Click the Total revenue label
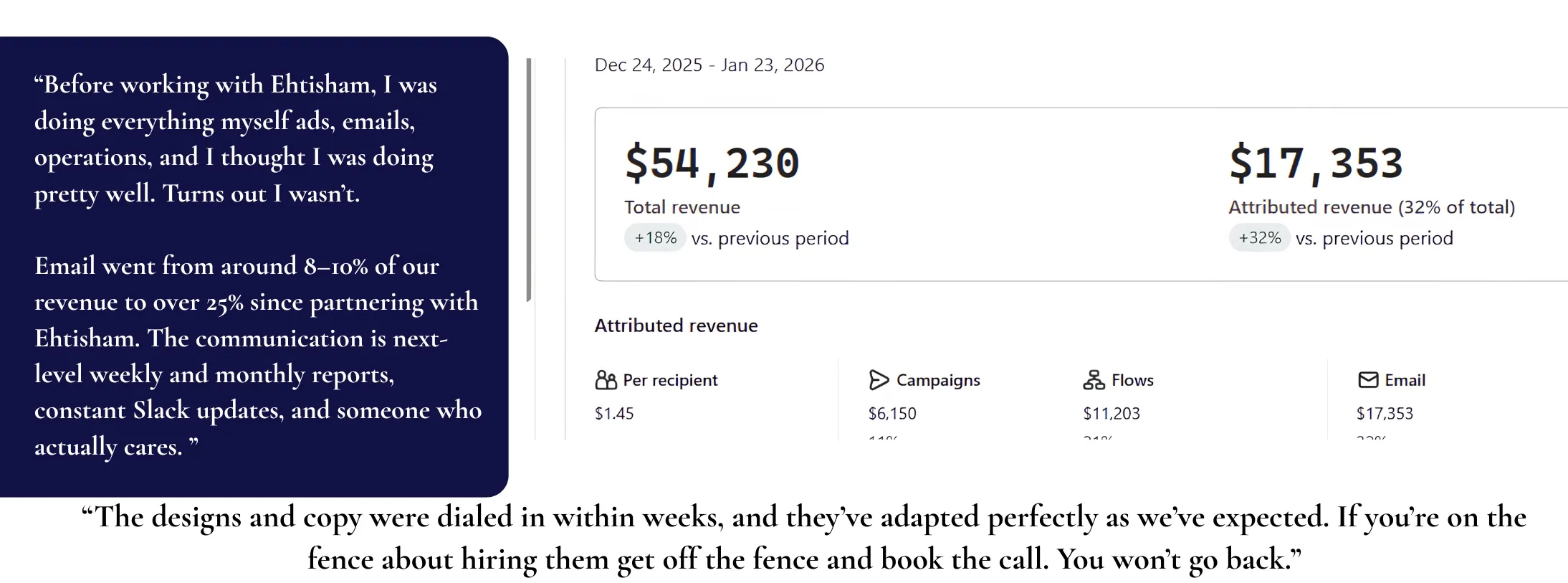 [x=682, y=207]
